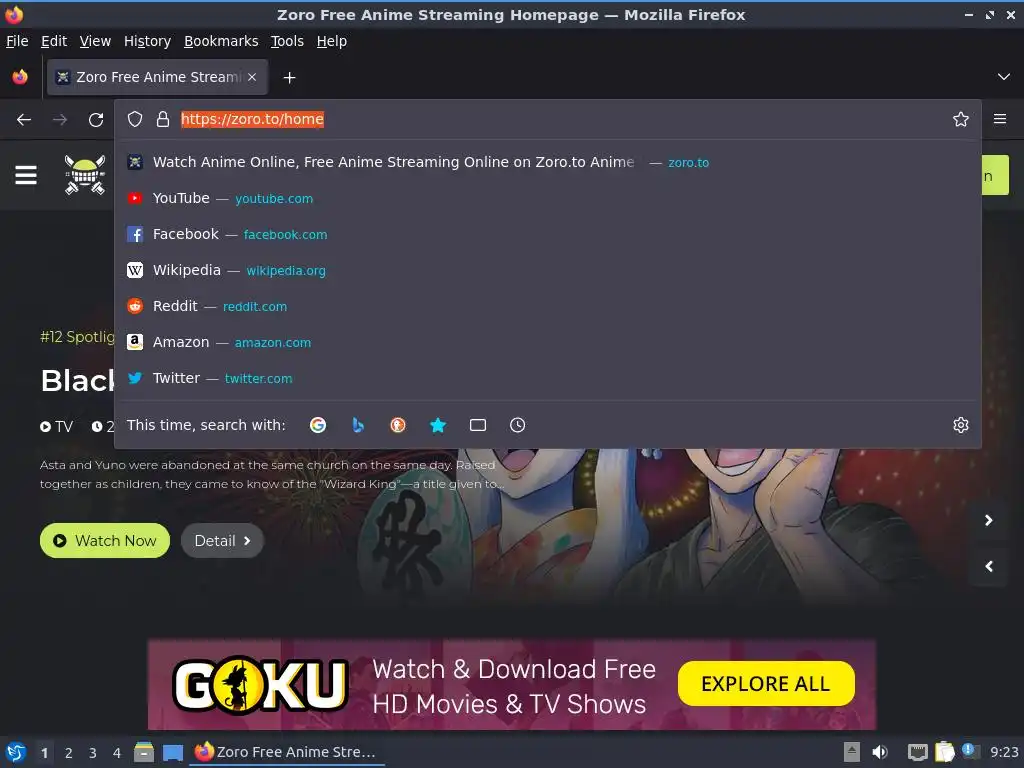
Task: Search this time with Google
Action: point(318,425)
